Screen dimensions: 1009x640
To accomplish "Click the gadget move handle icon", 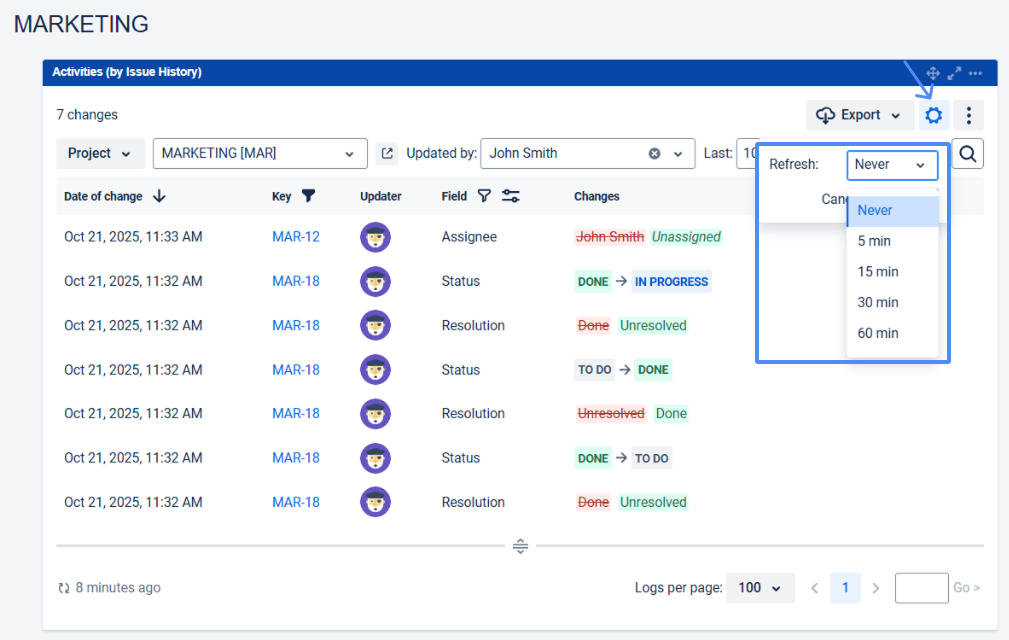I will [933, 73].
